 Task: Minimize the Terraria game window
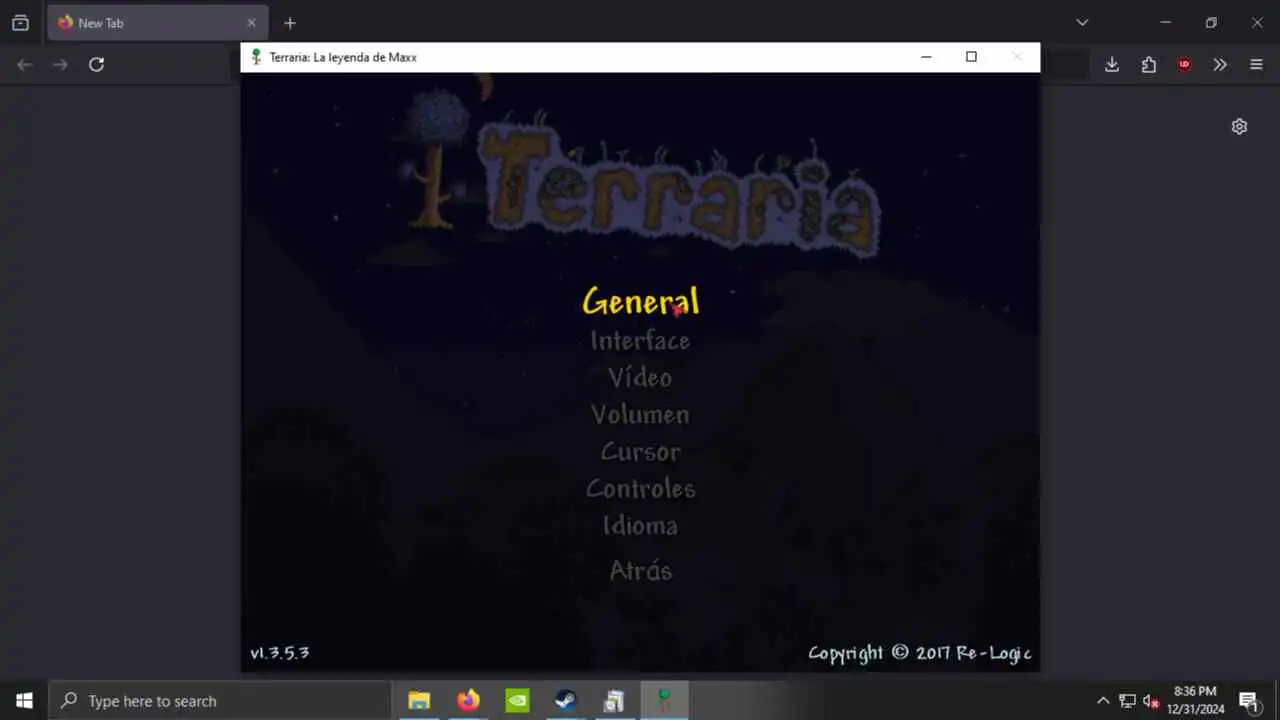pos(926,57)
